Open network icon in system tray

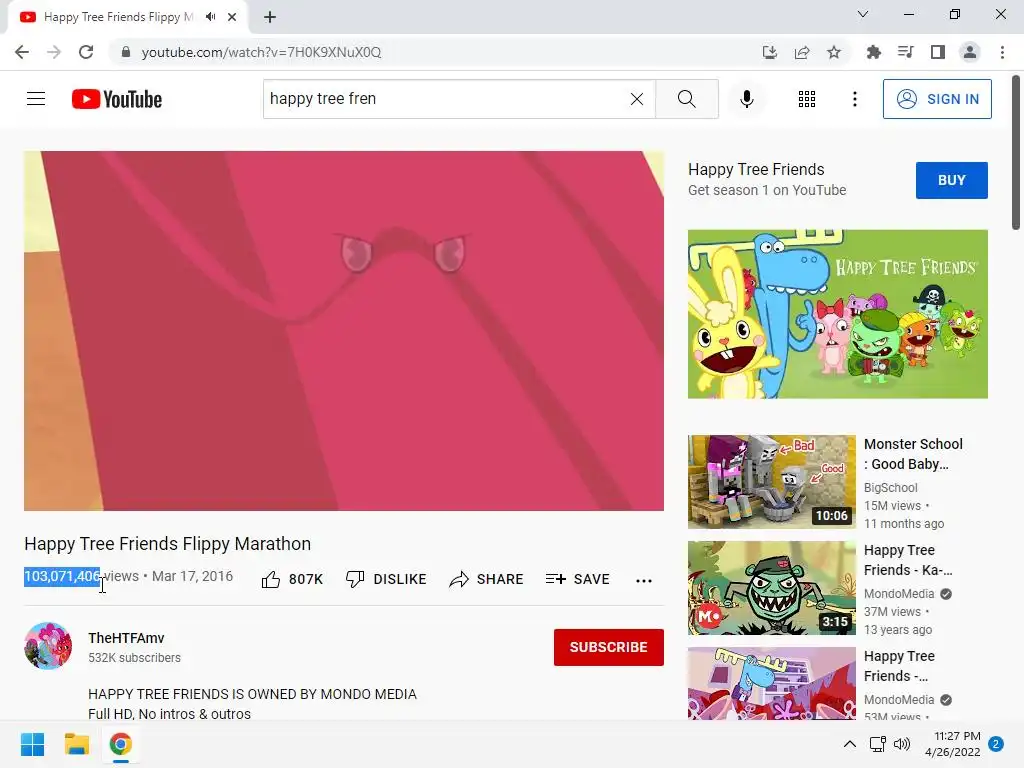[878, 744]
